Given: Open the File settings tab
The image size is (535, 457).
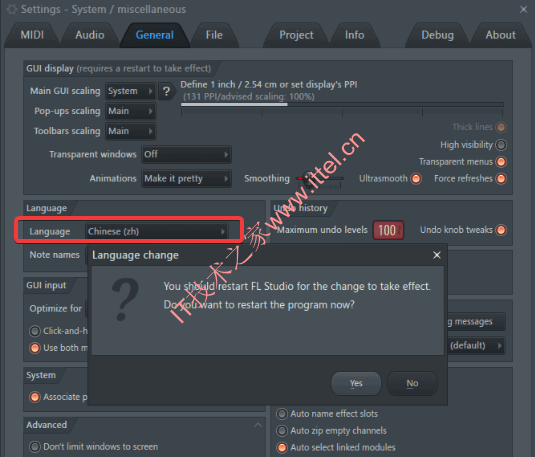Looking at the screenshot, I should (214, 35).
